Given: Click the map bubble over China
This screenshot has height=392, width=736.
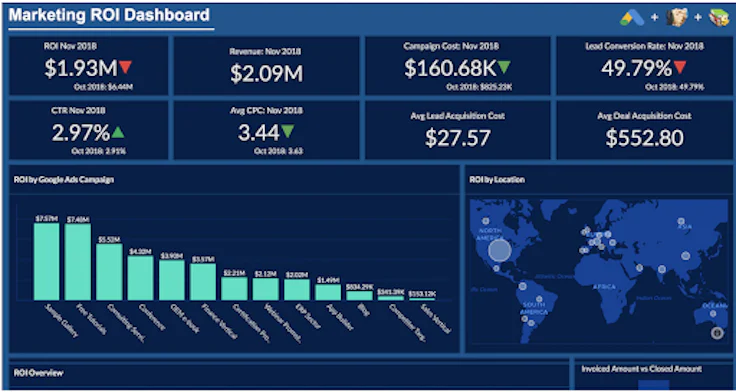Looking at the screenshot, I should [x=685, y=256].
